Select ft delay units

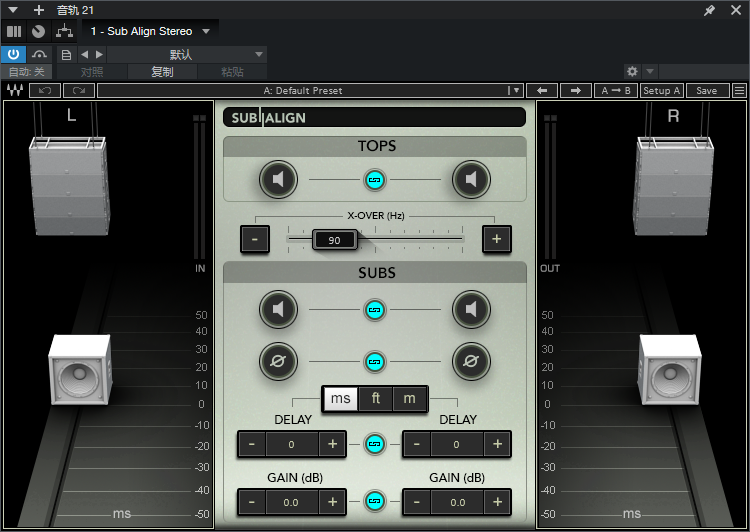[x=375, y=398]
